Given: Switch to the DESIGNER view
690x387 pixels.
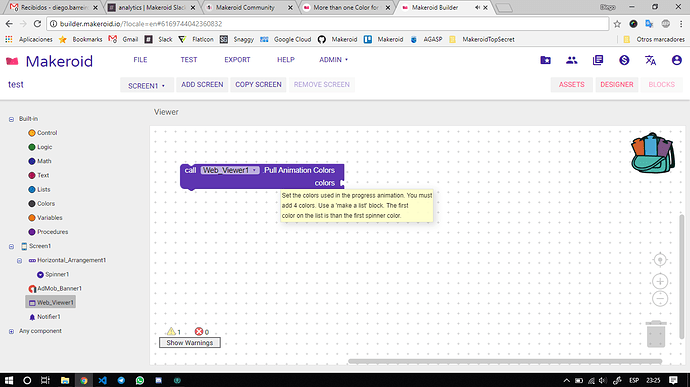Looking at the screenshot, I should tap(617, 85).
